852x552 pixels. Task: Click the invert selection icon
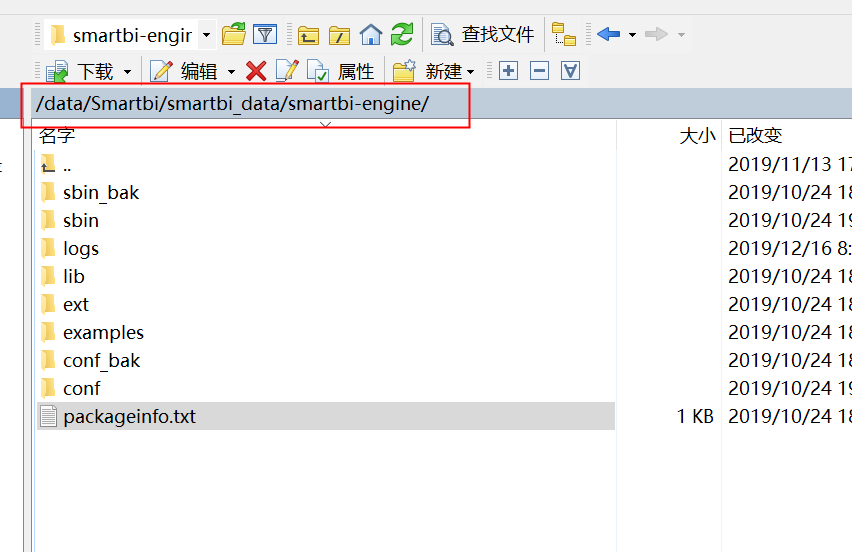pos(570,71)
